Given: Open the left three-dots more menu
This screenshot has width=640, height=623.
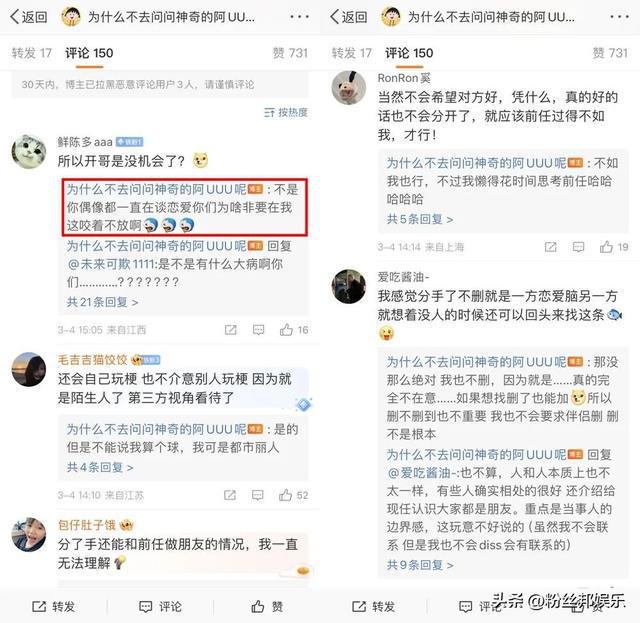Looking at the screenshot, I should coord(299,17).
